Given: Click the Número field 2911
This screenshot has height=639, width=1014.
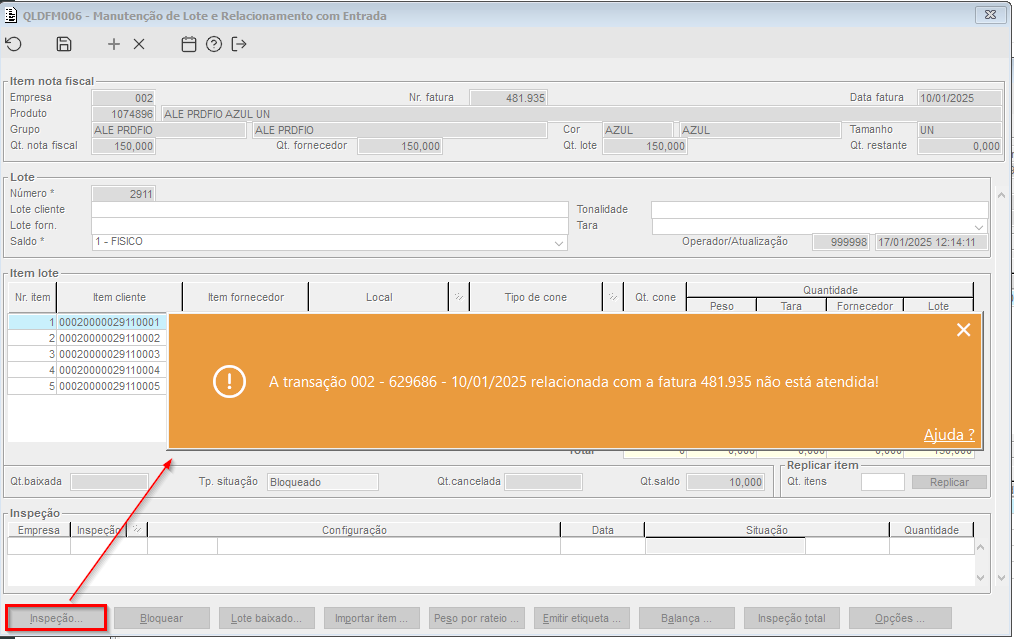Looking at the screenshot, I should (x=124, y=193).
